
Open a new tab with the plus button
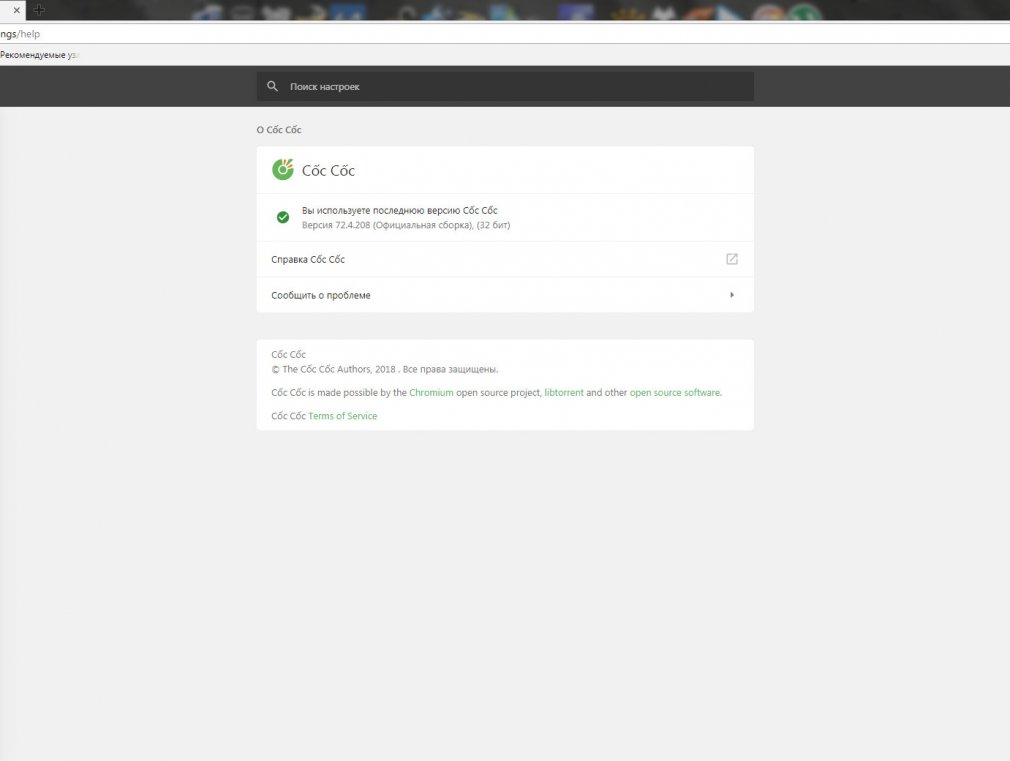coord(39,10)
